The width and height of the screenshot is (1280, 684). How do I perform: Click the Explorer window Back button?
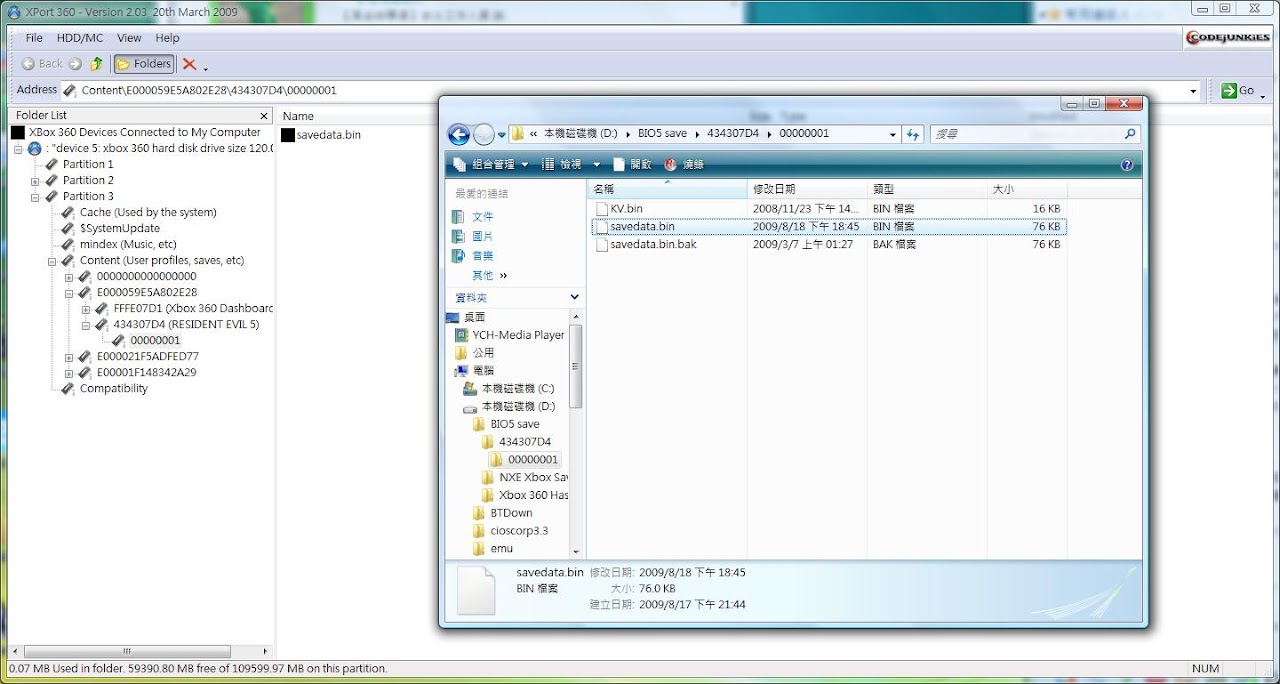[459, 134]
